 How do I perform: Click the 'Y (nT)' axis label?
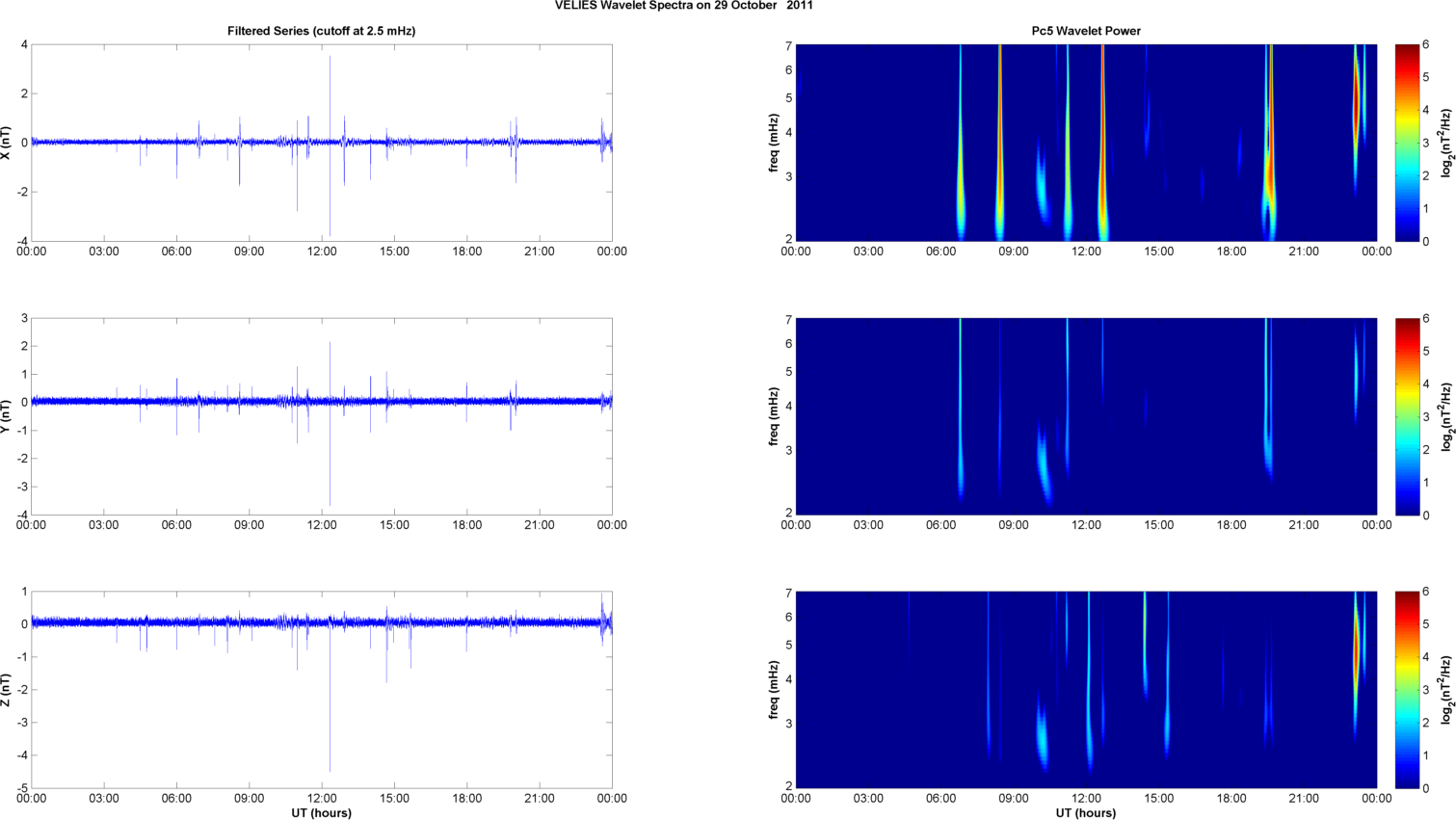click(7, 416)
